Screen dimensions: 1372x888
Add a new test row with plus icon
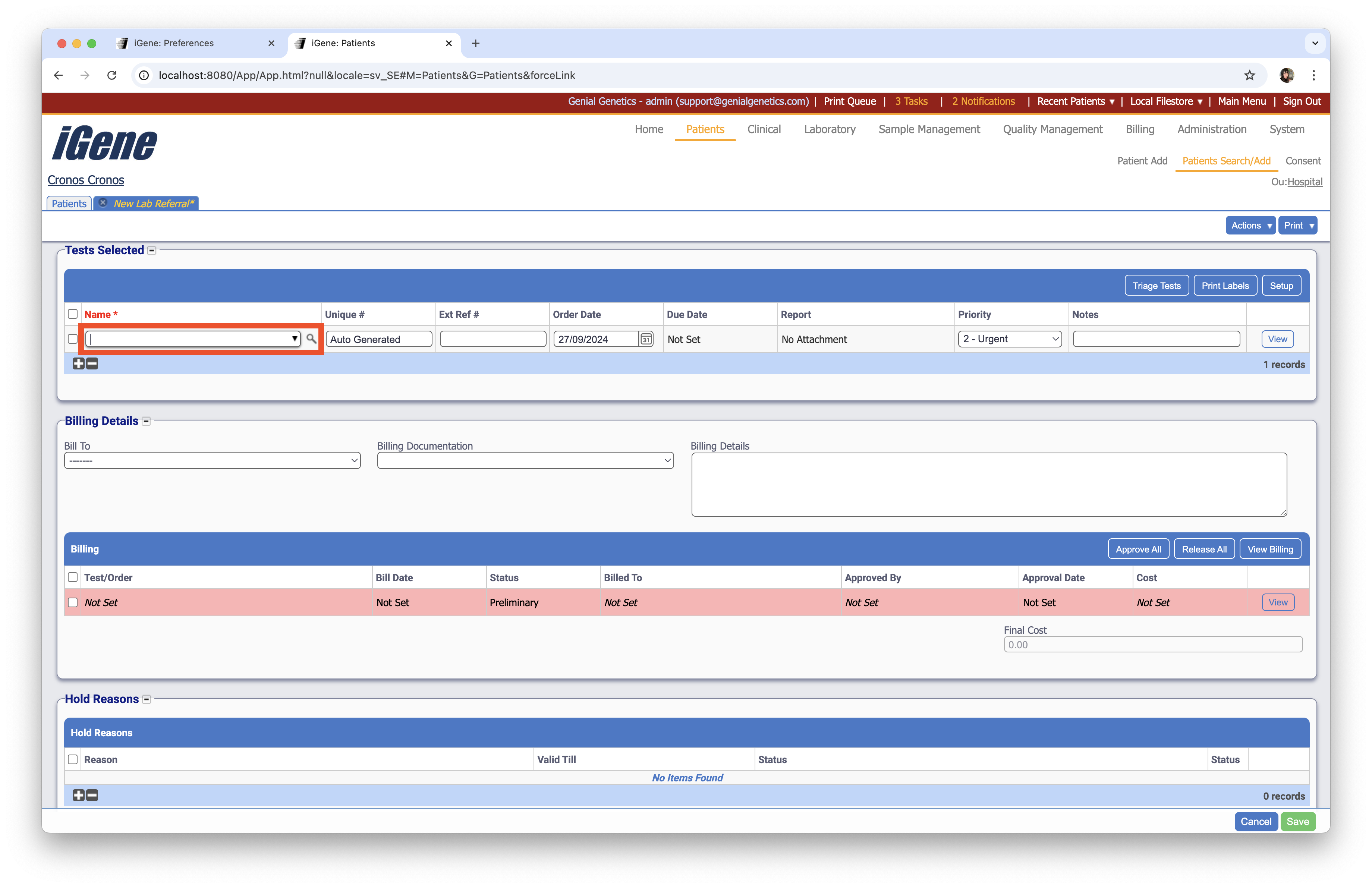tap(78, 363)
